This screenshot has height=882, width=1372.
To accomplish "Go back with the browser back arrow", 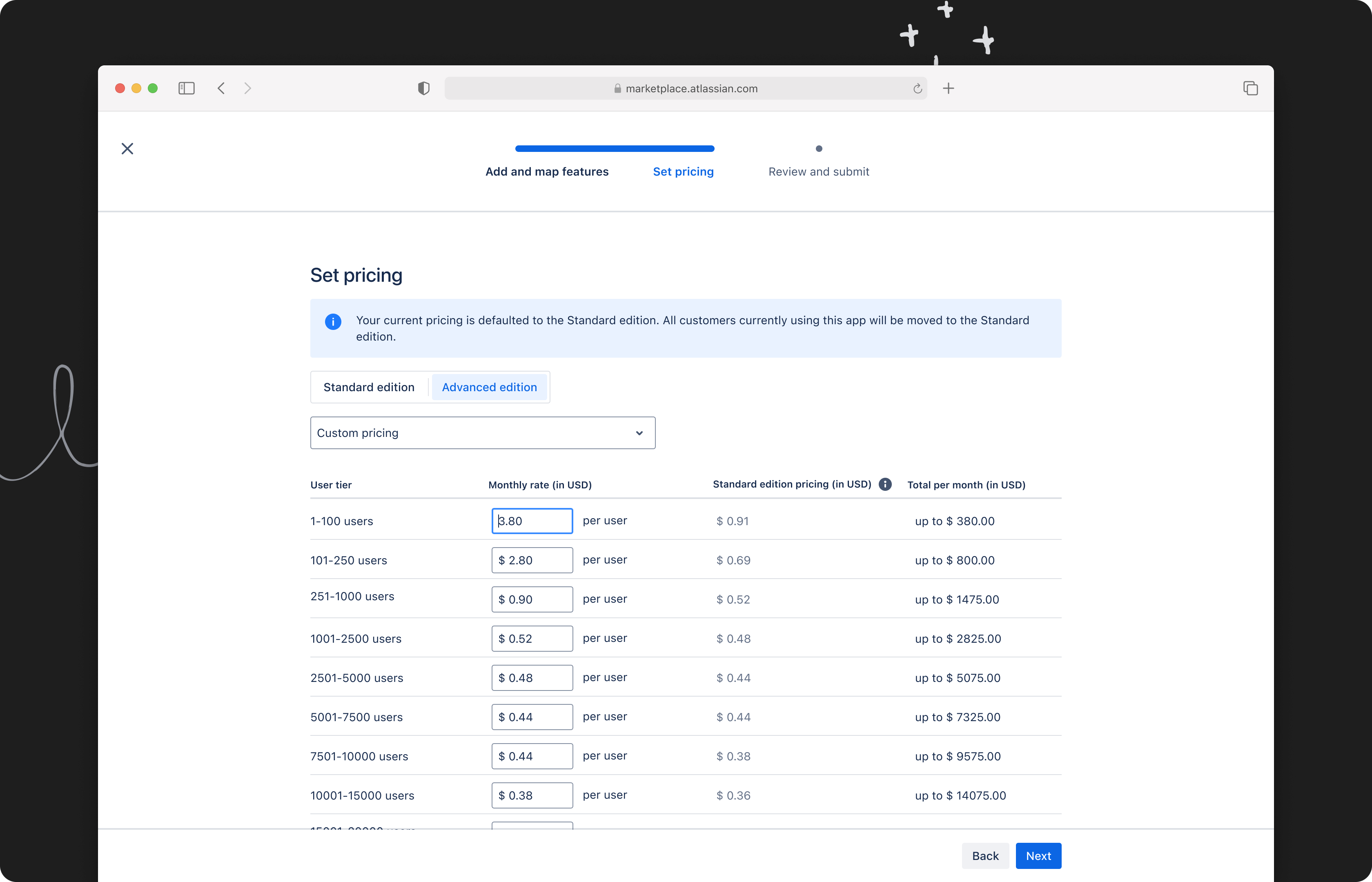I will pyautogui.click(x=221, y=88).
